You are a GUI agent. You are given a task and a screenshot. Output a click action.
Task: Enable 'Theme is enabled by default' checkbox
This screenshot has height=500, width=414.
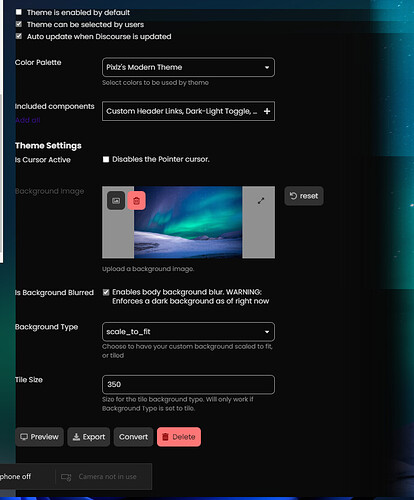(x=19, y=12)
